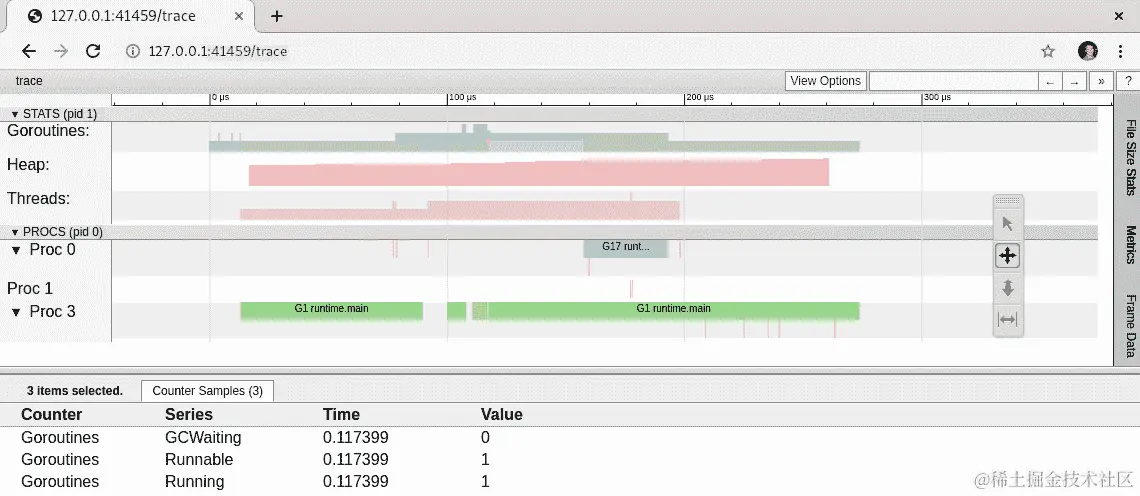Open help with the question mark button
The height and width of the screenshot is (496, 1140).
[1128, 81]
